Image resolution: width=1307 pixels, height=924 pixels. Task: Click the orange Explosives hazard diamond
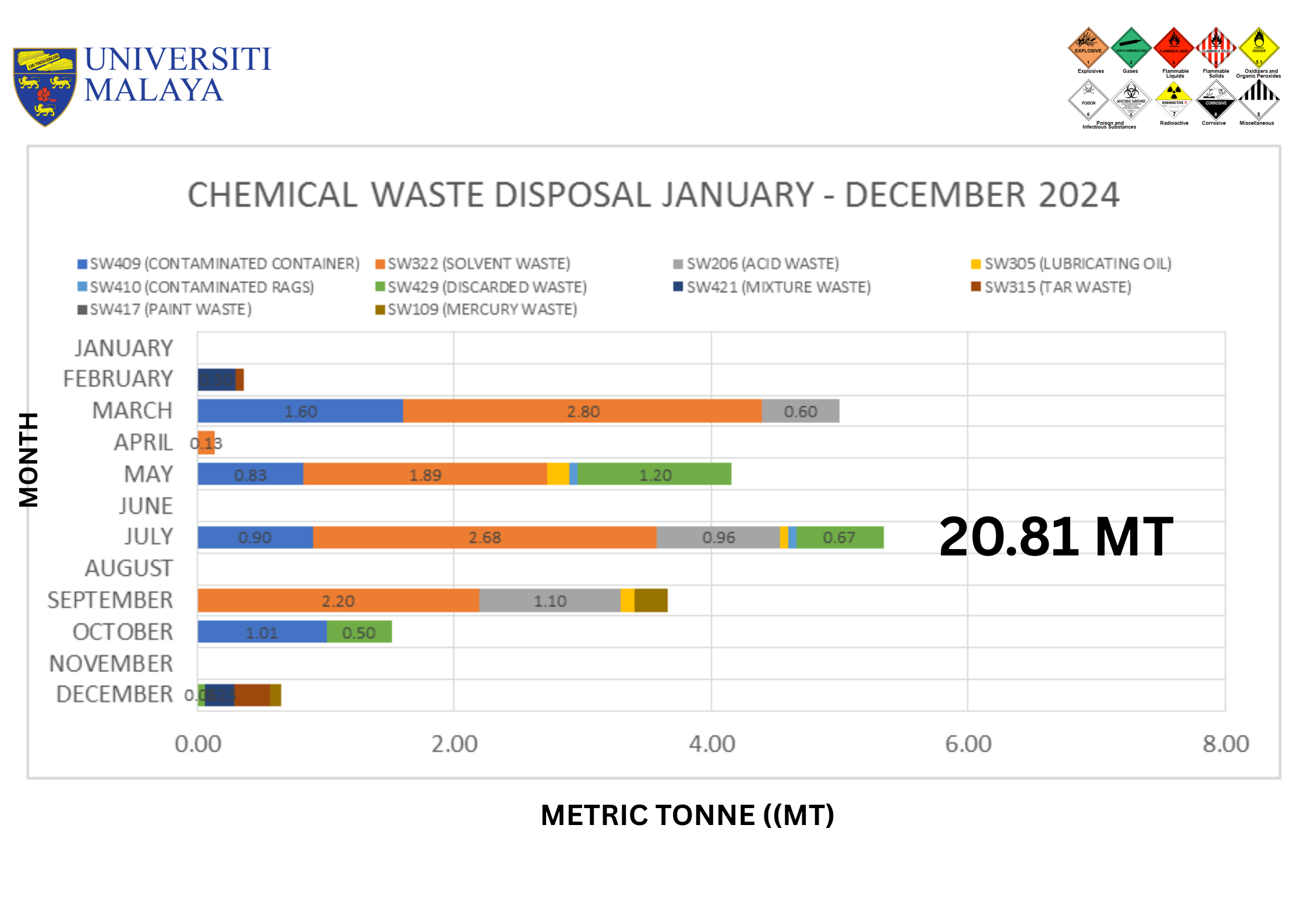[1088, 48]
